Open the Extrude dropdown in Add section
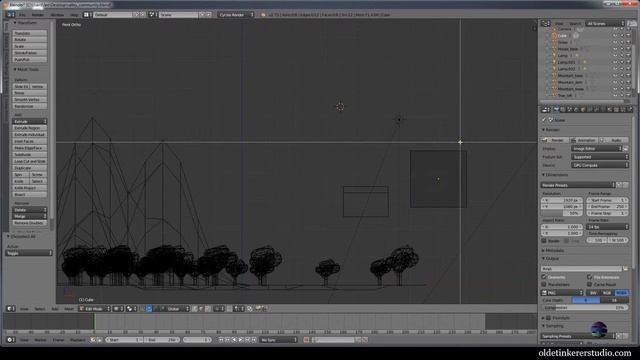 point(29,122)
